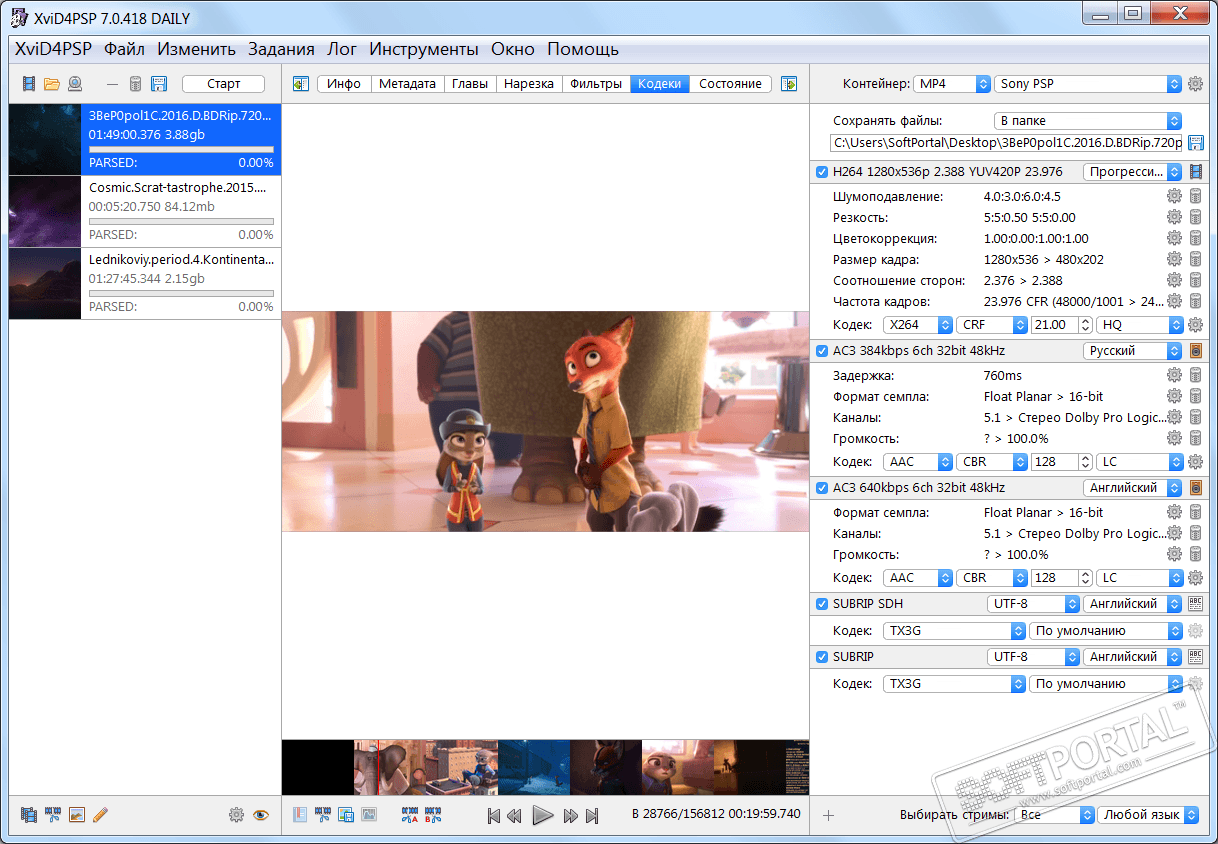Click save frame snapshot icon under preview
This screenshot has height=844, width=1218.
point(345,815)
